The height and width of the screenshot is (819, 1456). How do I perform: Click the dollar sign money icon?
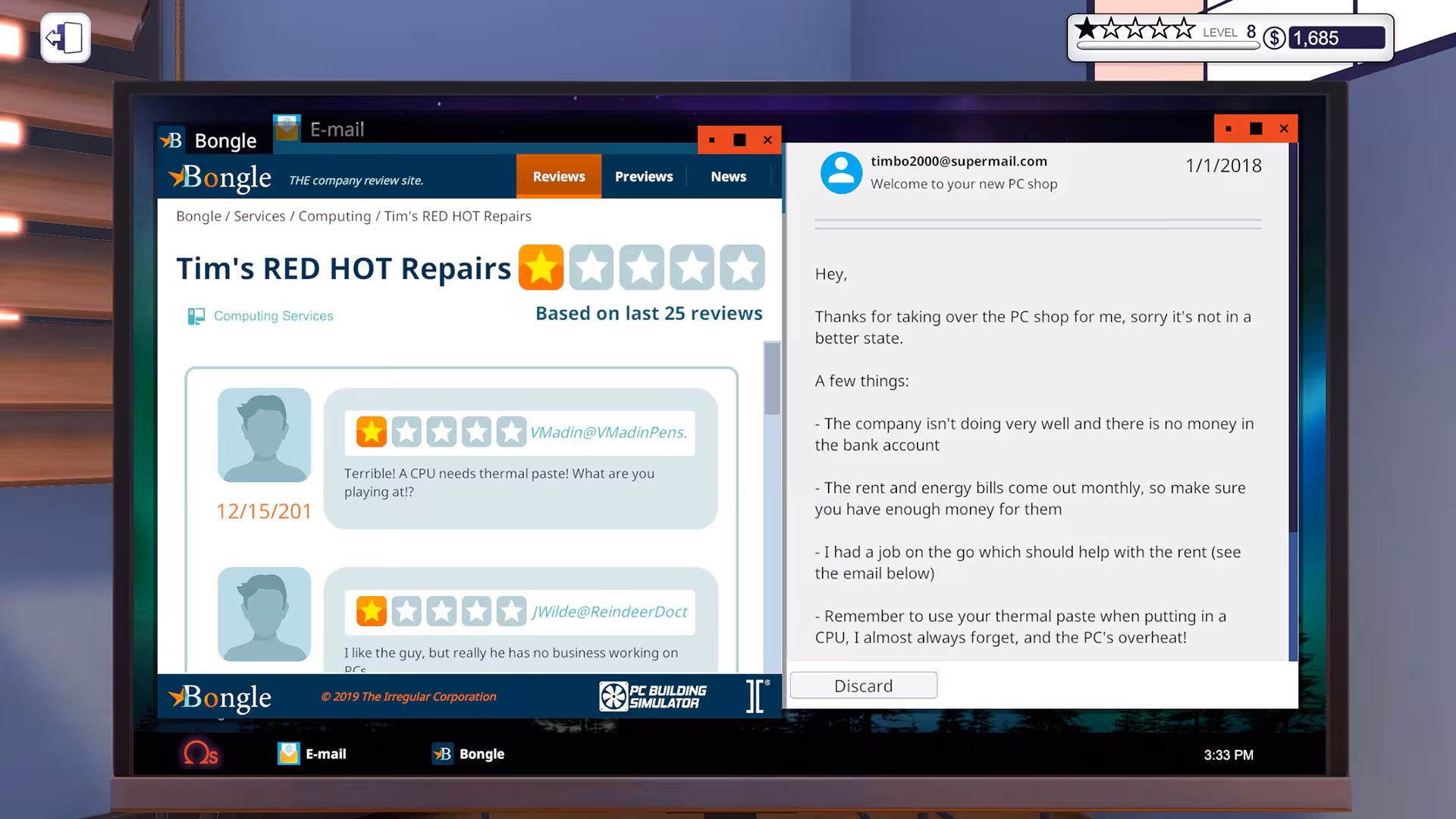point(1274,38)
